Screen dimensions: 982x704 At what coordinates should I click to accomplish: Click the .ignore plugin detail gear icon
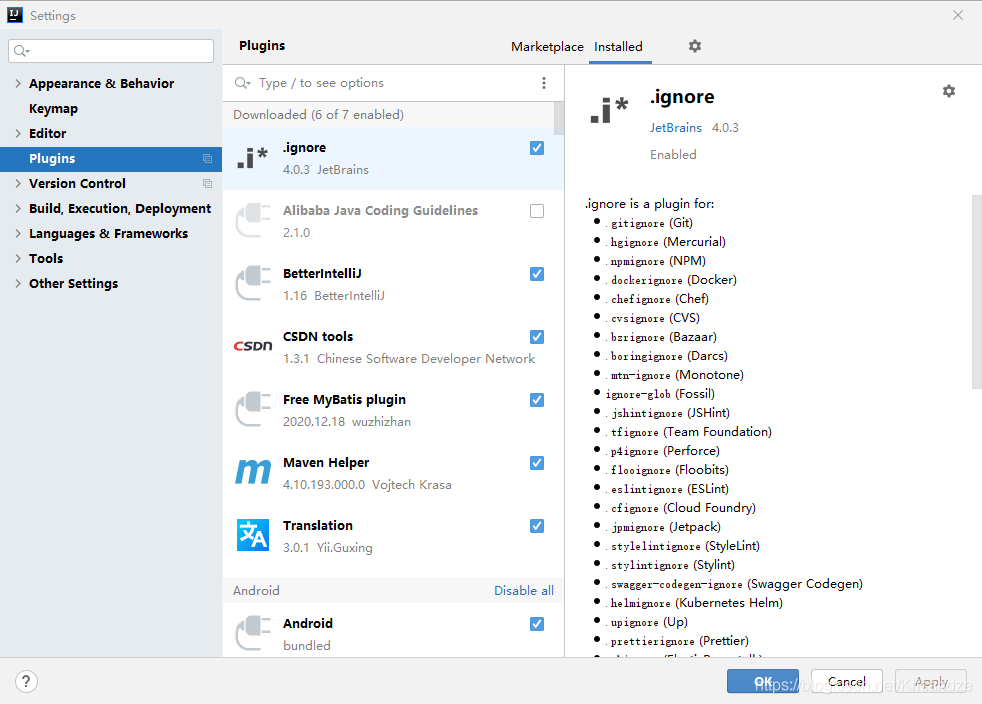[x=948, y=91]
